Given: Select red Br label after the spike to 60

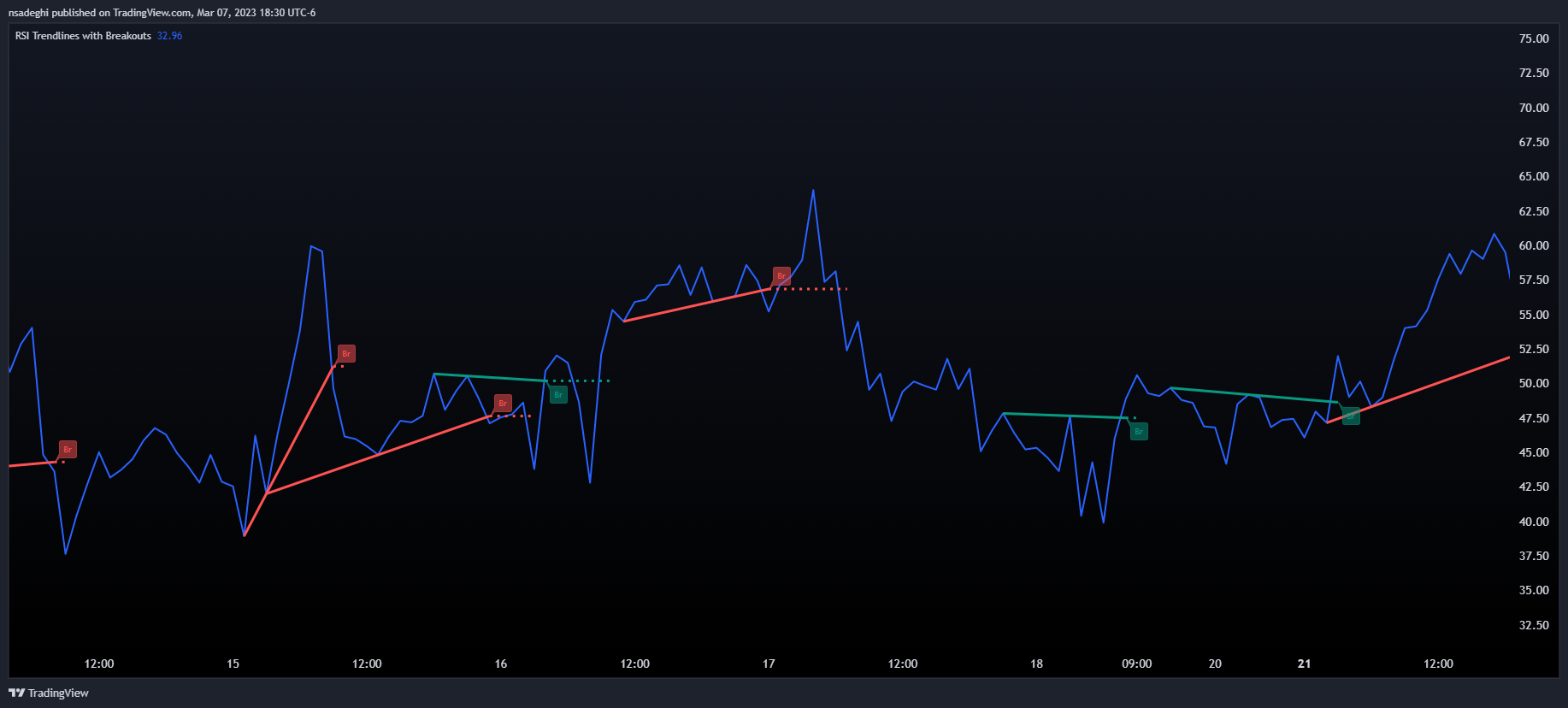Looking at the screenshot, I should (346, 353).
